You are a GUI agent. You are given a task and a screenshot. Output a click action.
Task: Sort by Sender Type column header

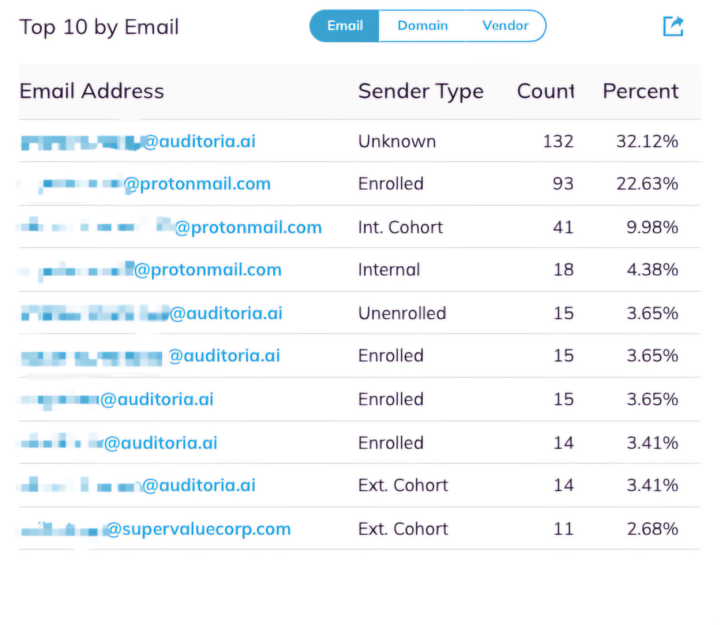(x=421, y=91)
